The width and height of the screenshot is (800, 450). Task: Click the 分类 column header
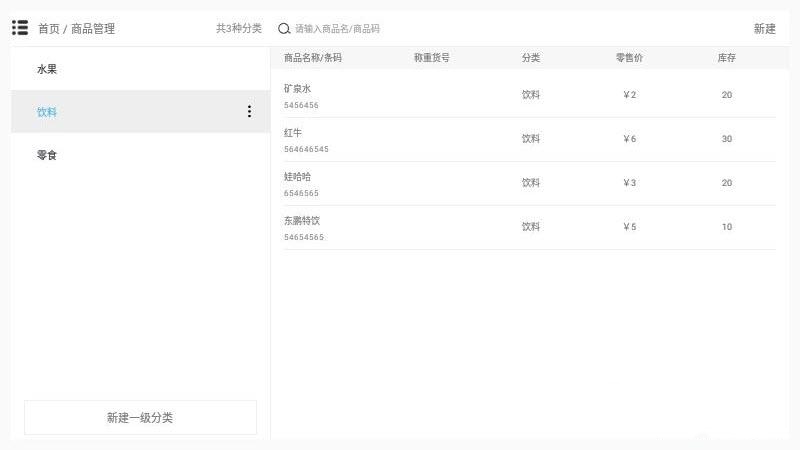(530, 58)
